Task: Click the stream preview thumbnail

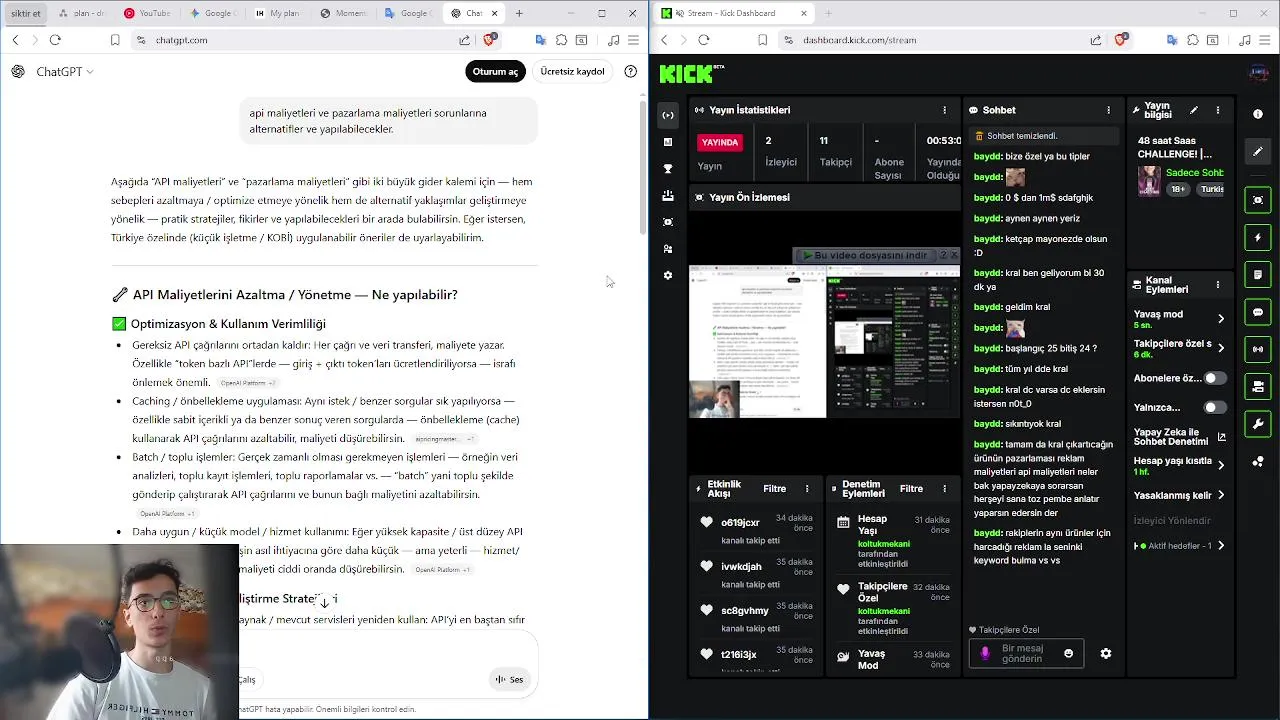Action: coord(824,341)
